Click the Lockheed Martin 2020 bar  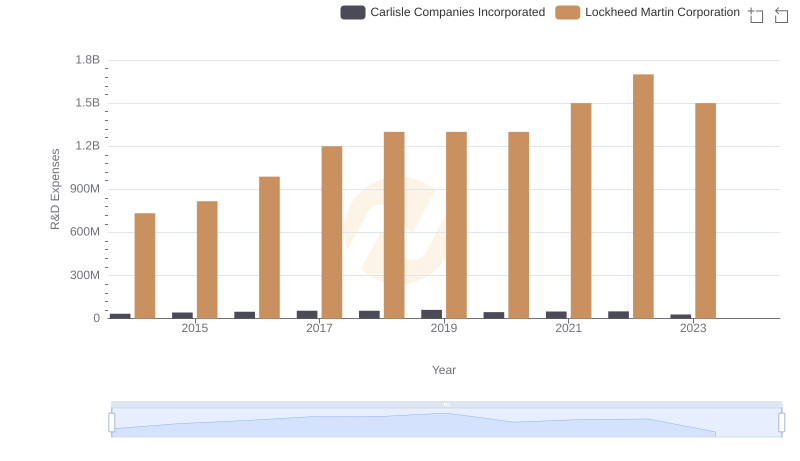click(x=518, y=225)
